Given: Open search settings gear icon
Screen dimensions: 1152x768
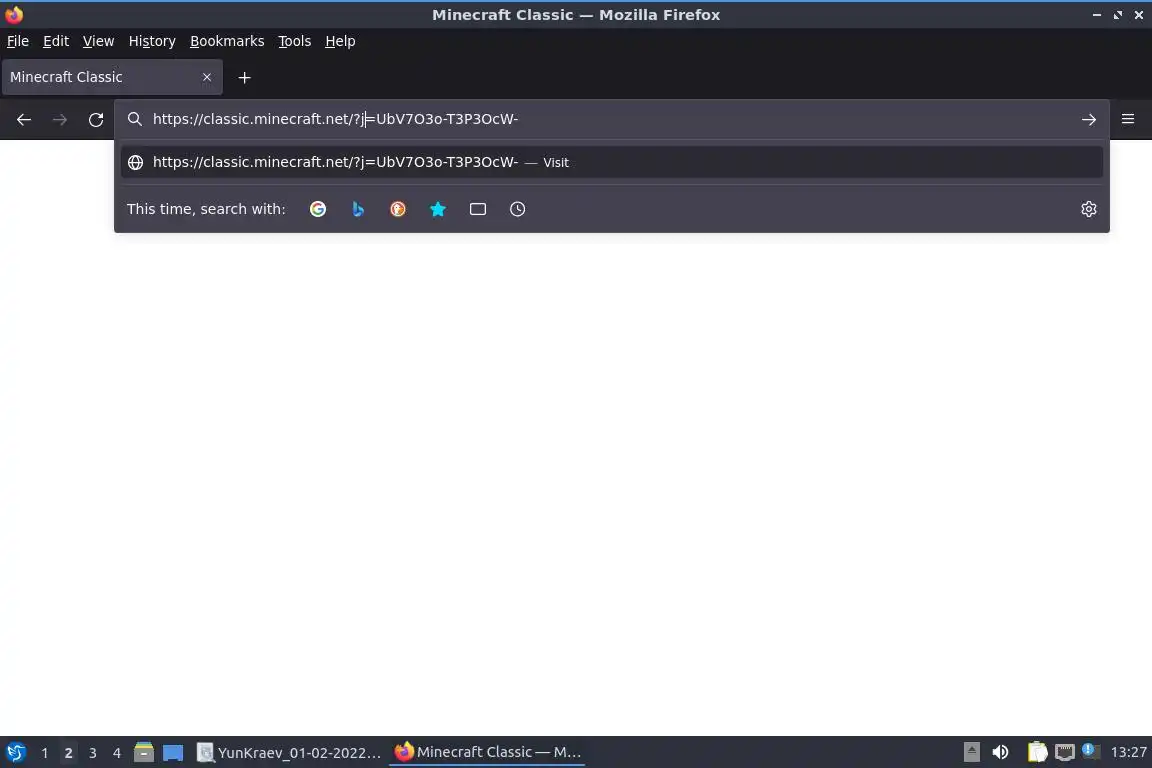Looking at the screenshot, I should [x=1089, y=209].
